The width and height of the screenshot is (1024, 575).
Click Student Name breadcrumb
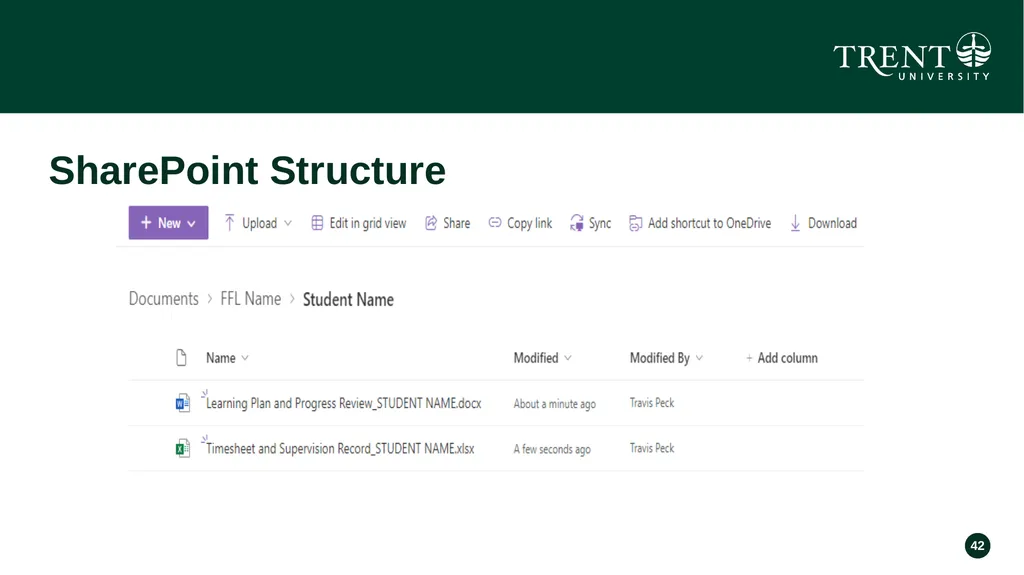tap(348, 299)
